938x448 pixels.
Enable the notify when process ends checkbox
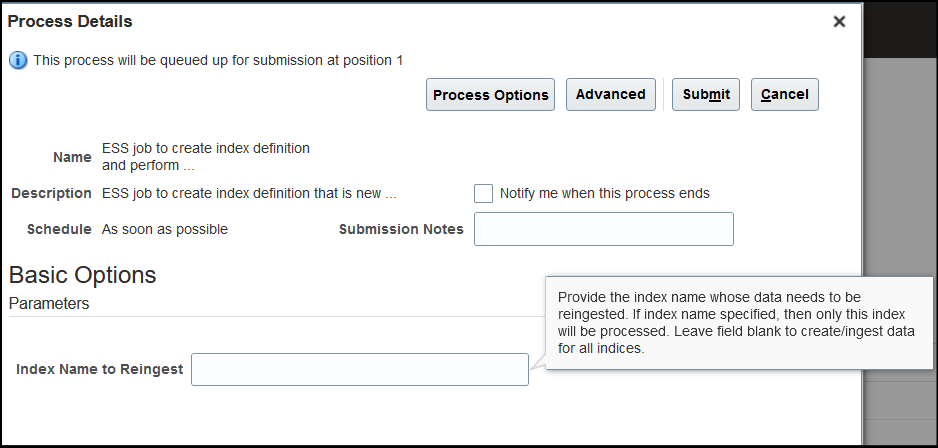click(484, 193)
